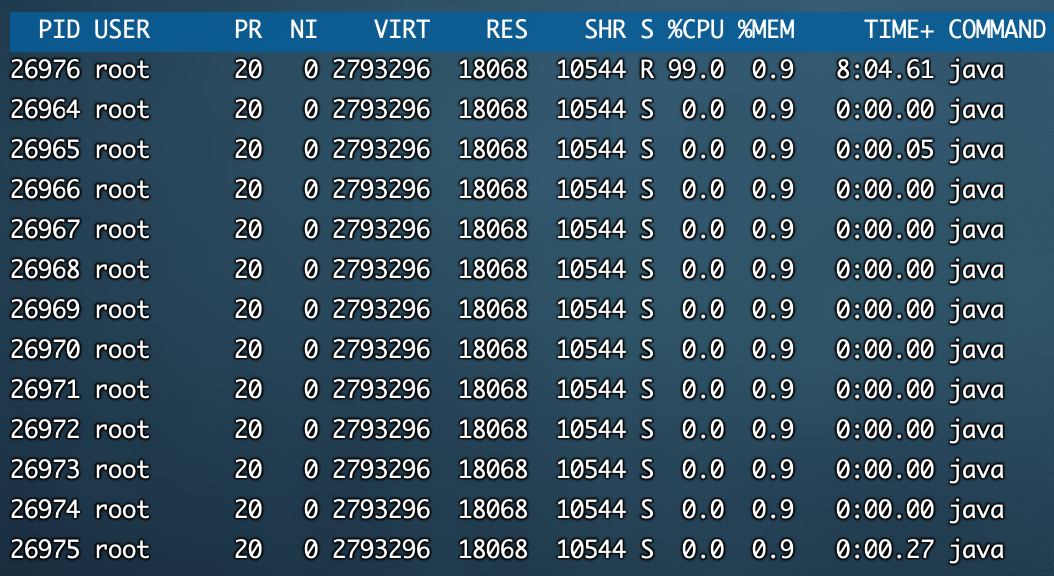
Task: Click the PID column header
Action: point(60,30)
